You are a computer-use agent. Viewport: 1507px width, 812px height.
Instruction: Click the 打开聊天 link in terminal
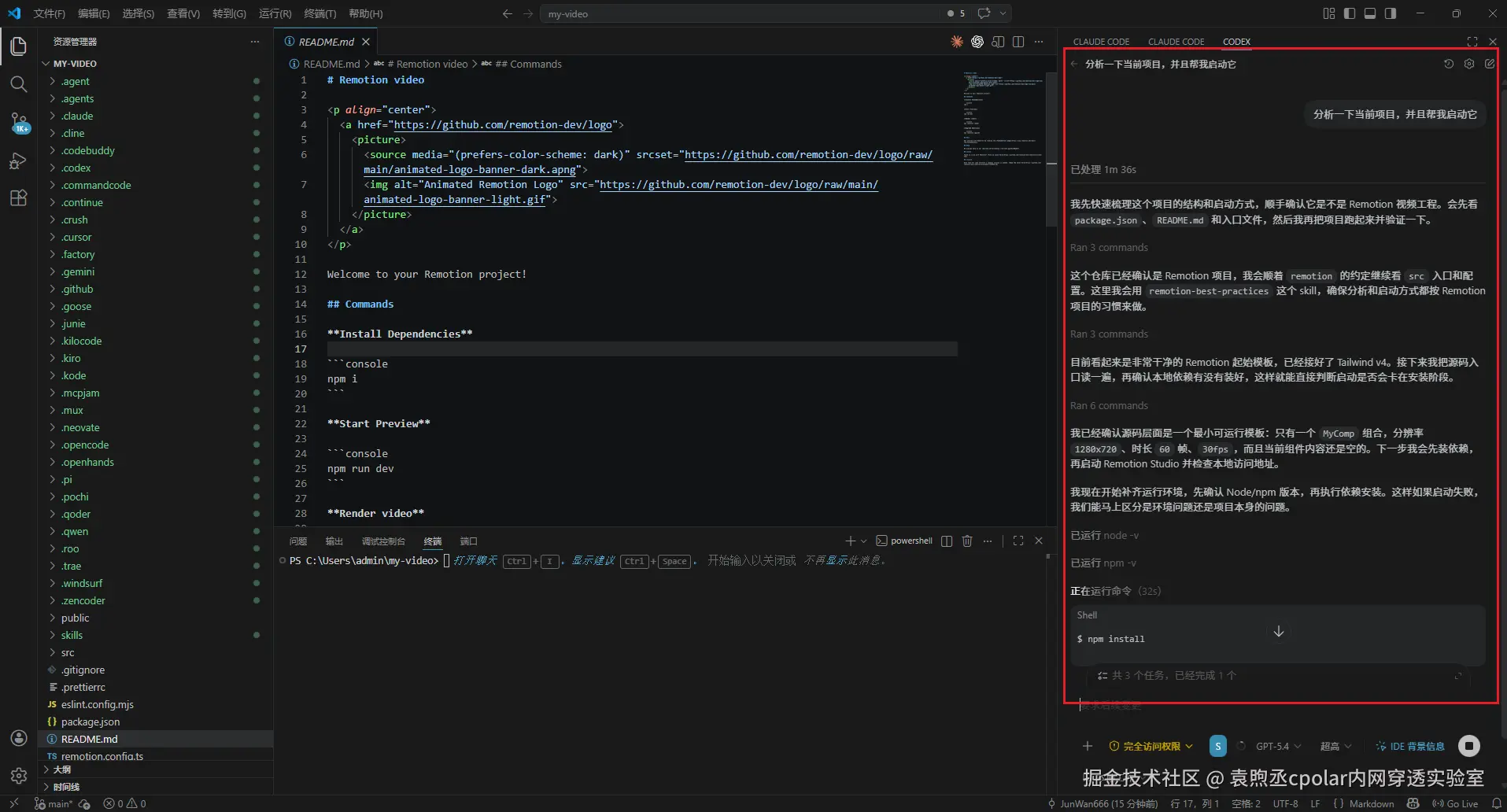475,560
